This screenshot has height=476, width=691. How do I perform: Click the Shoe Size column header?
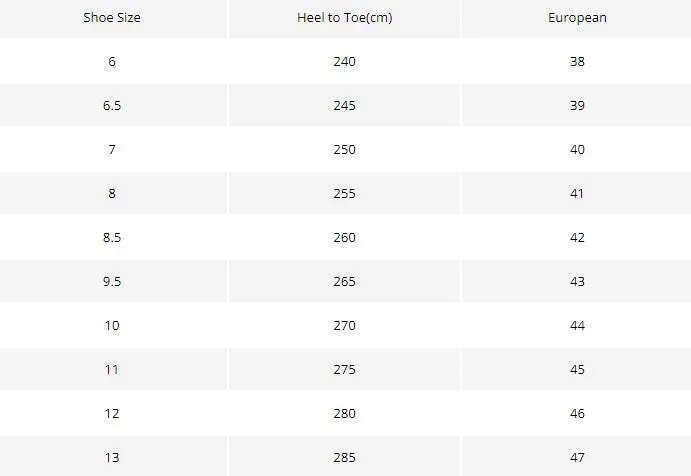[112, 18]
